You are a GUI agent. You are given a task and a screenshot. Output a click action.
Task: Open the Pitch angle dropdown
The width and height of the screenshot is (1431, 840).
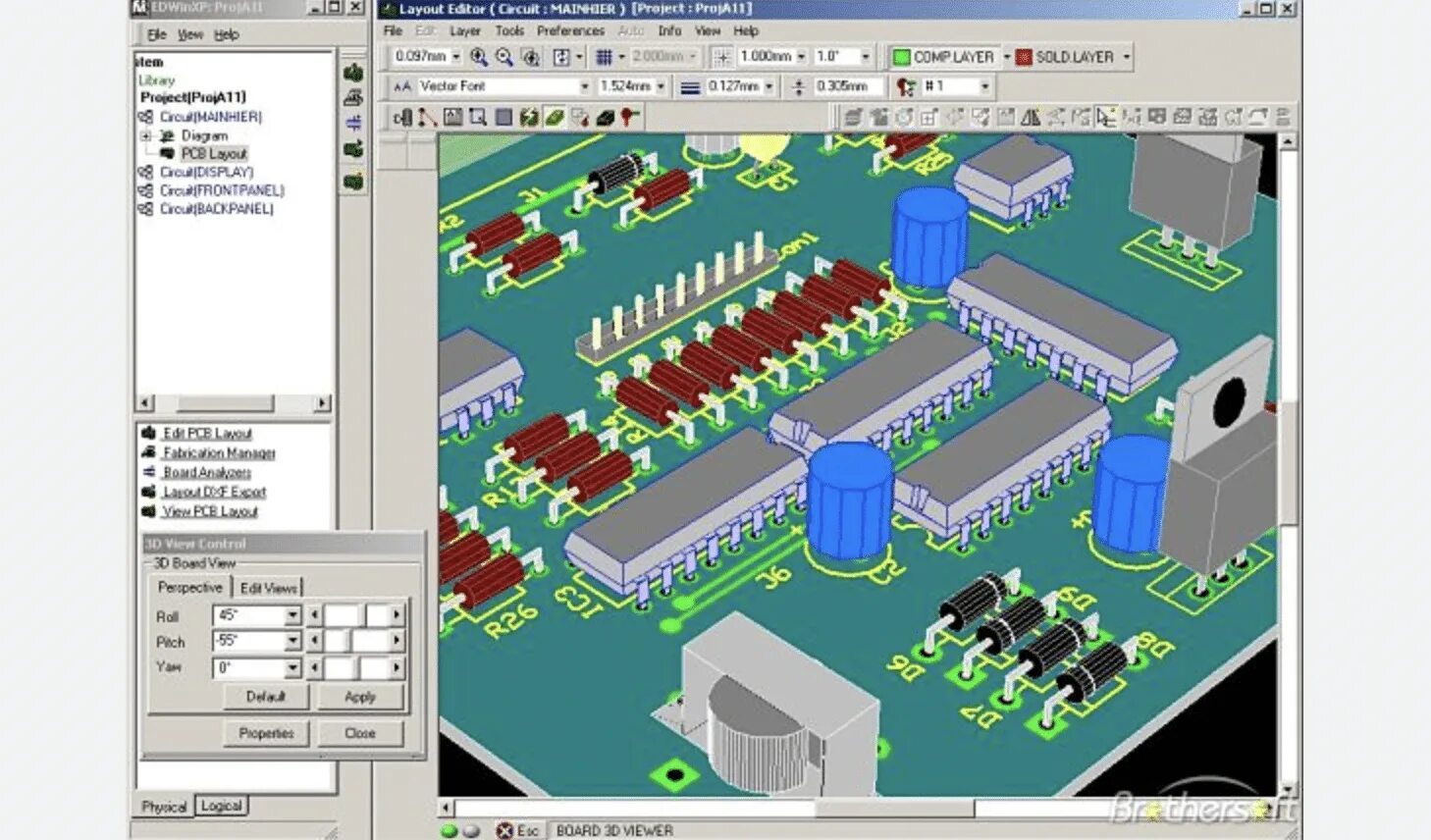click(292, 641)
